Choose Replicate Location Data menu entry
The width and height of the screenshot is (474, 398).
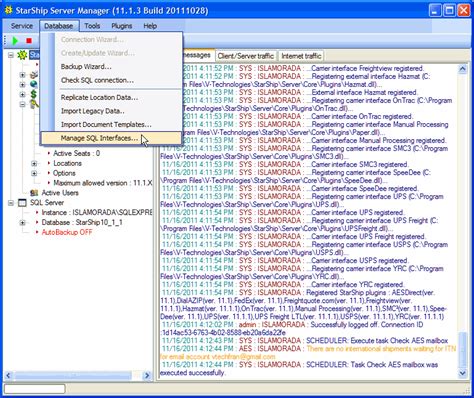[x=111, y=98]
